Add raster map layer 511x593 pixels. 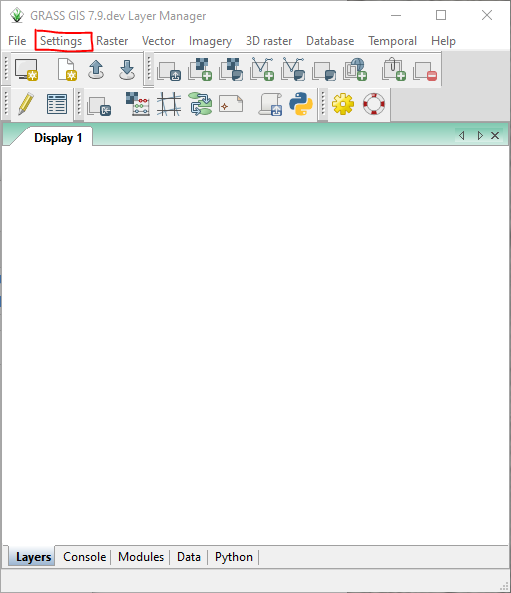[200, 69]
